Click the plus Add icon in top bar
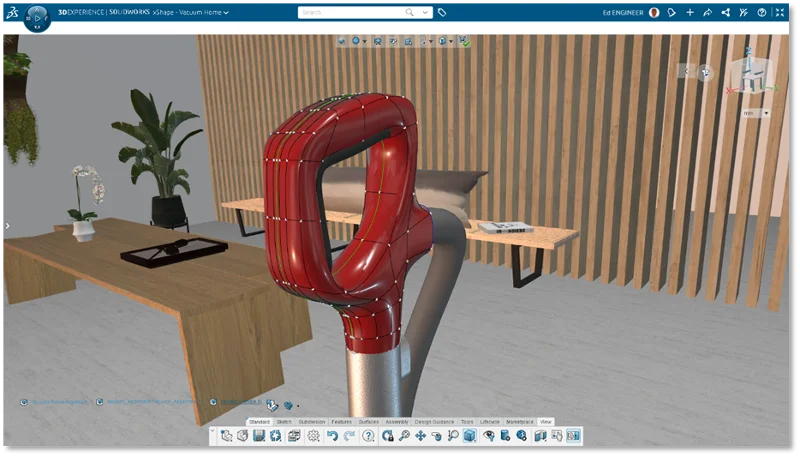The width and height of the screenshot is (800, 457). pos(689,13)
